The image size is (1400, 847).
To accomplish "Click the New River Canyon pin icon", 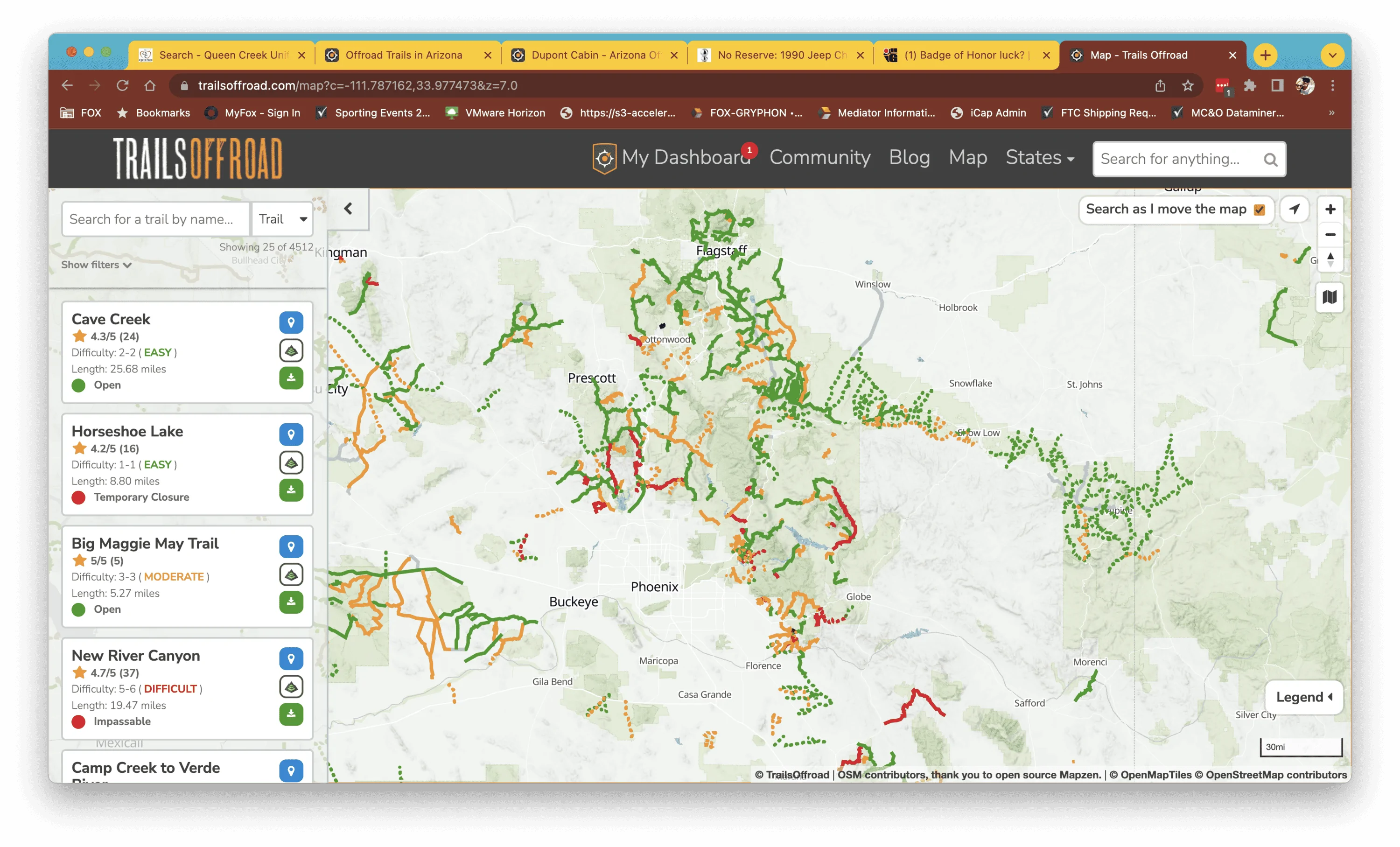I will tap(291, 658).
